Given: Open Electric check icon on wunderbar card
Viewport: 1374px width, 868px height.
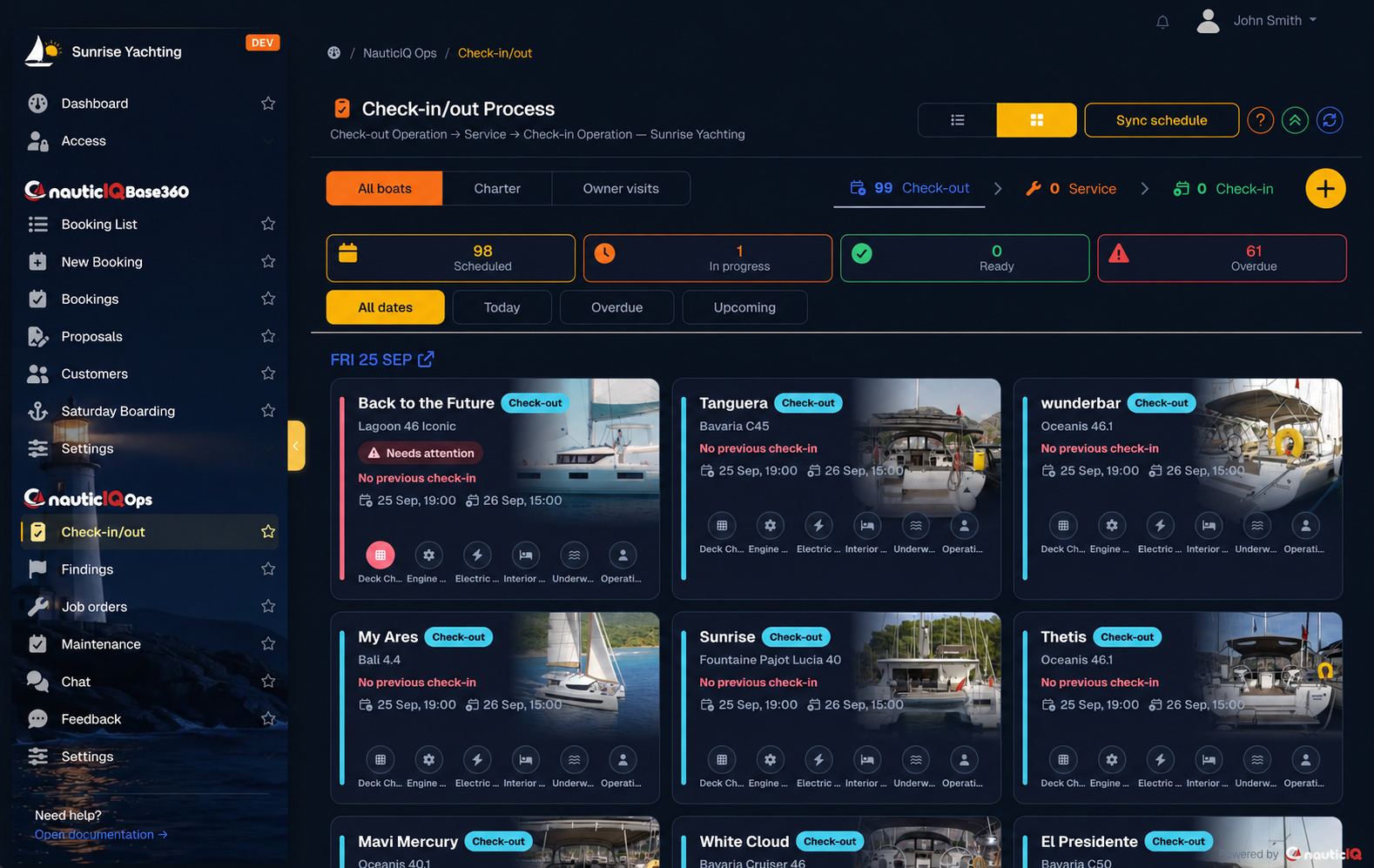Looking at the screenshot, I should [1160, 525].
